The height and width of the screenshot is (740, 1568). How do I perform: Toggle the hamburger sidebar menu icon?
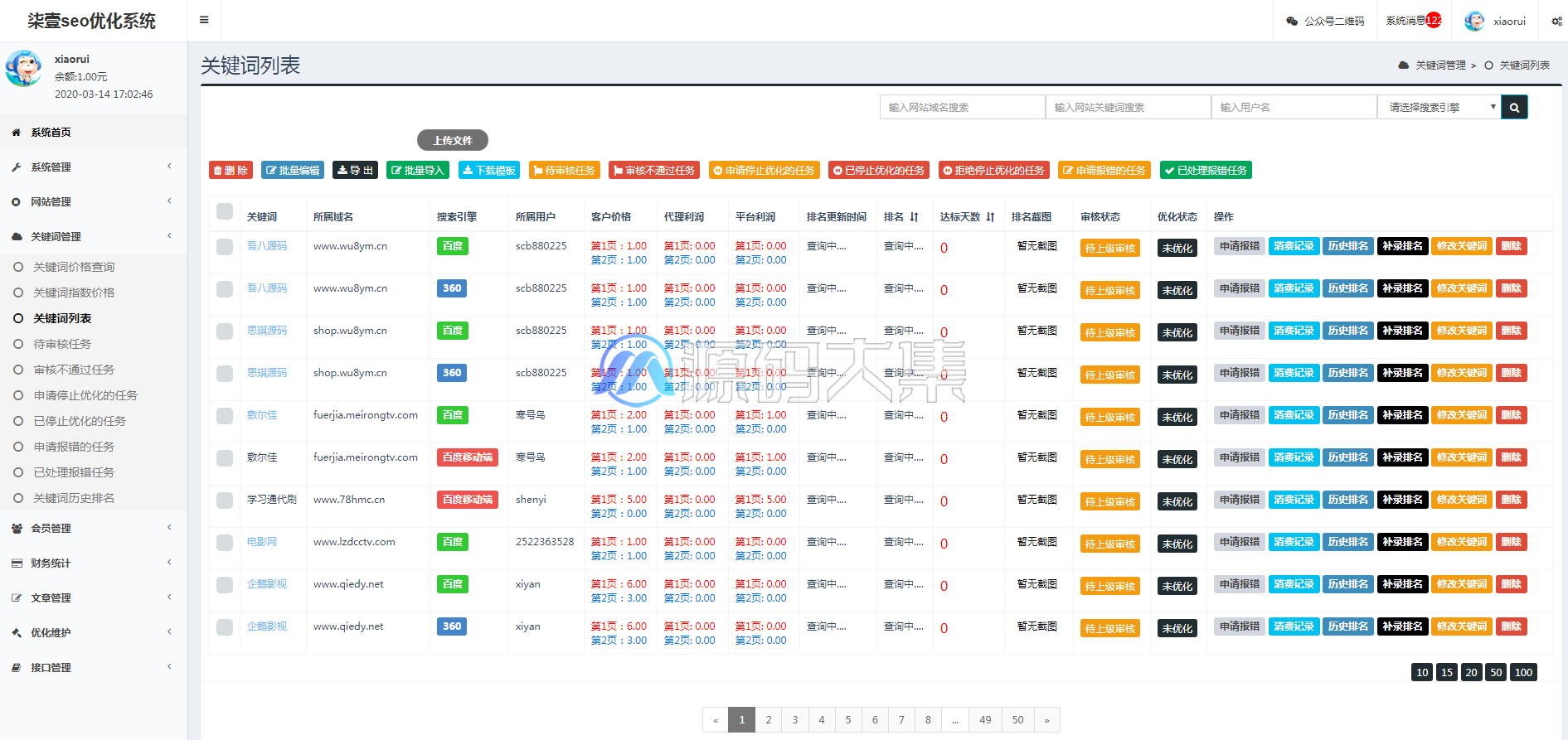tap(204, 20)
